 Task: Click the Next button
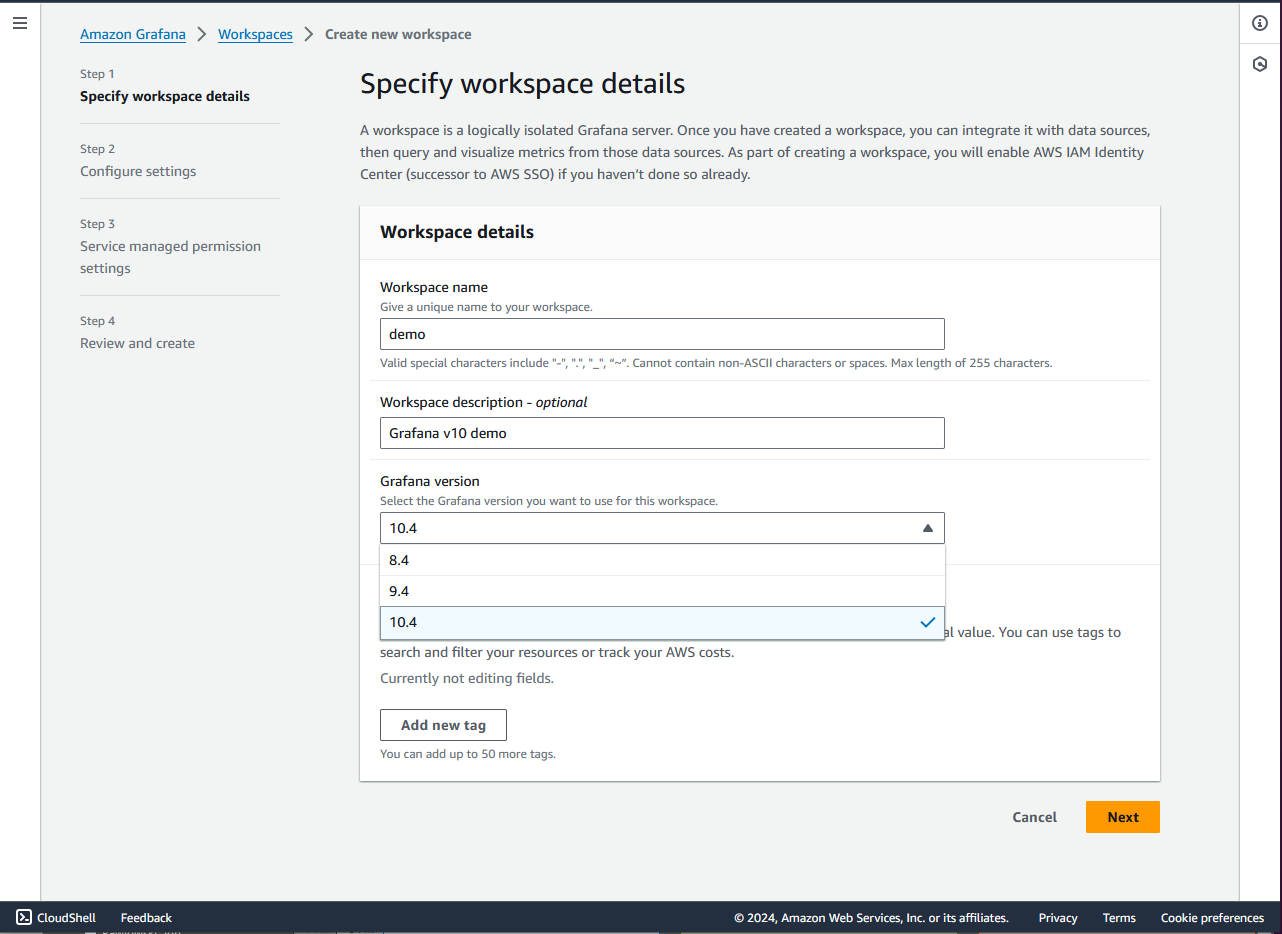tap(1122, 816)
